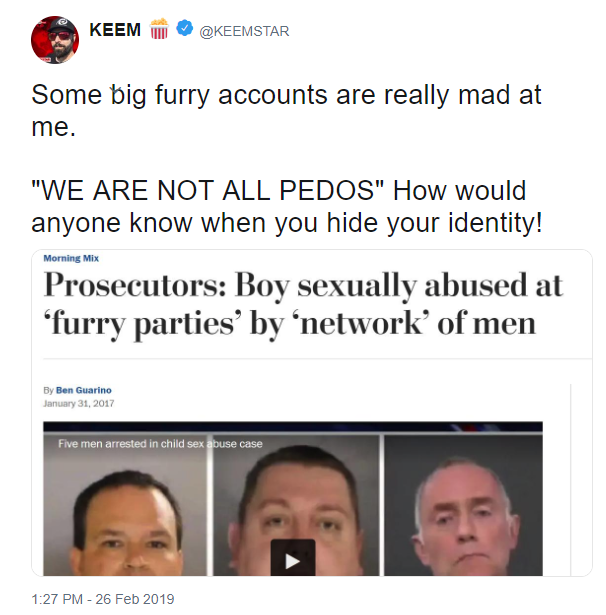Screen dimensions: 606x615
Task: Click the 'furry parties' headline line
Action: click(x=289, y=323)
